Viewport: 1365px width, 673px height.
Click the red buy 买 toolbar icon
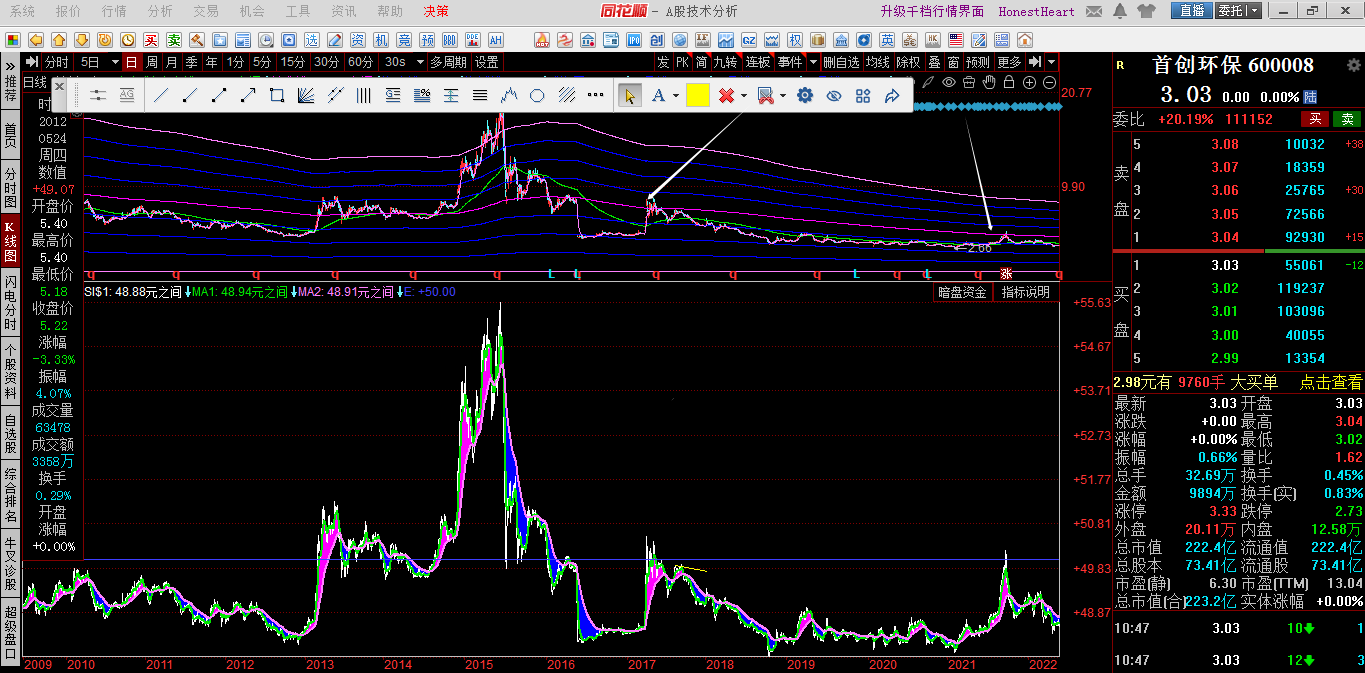tap(150, 40)
